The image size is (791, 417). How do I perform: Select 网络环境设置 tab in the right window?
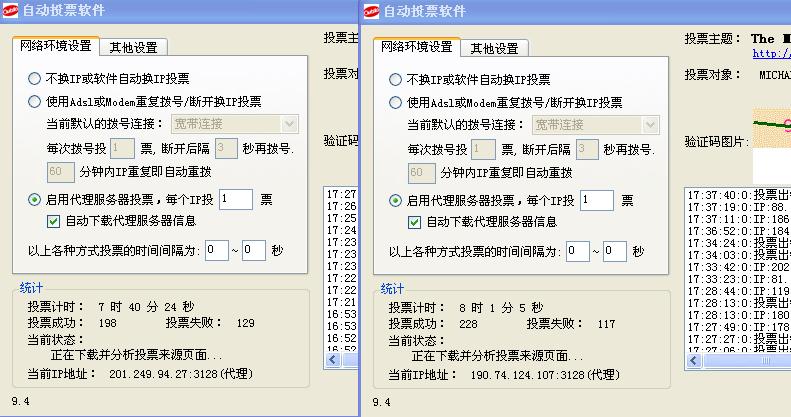[417, 47]
